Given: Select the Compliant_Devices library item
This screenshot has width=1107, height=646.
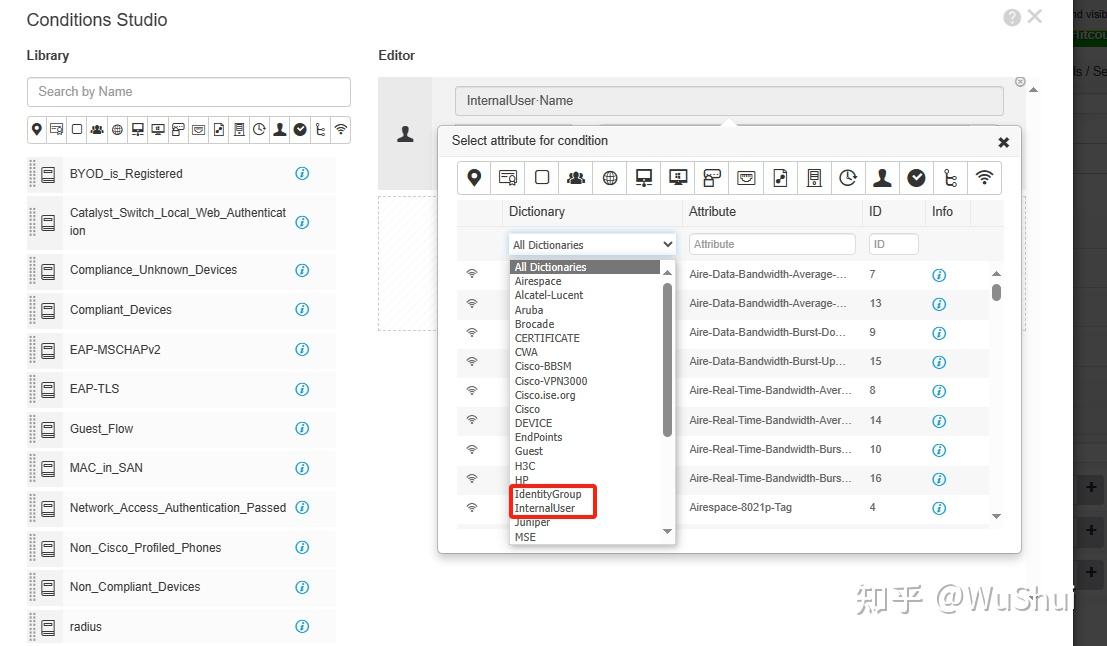Looking at the screenshot, I should click(121, 309).
